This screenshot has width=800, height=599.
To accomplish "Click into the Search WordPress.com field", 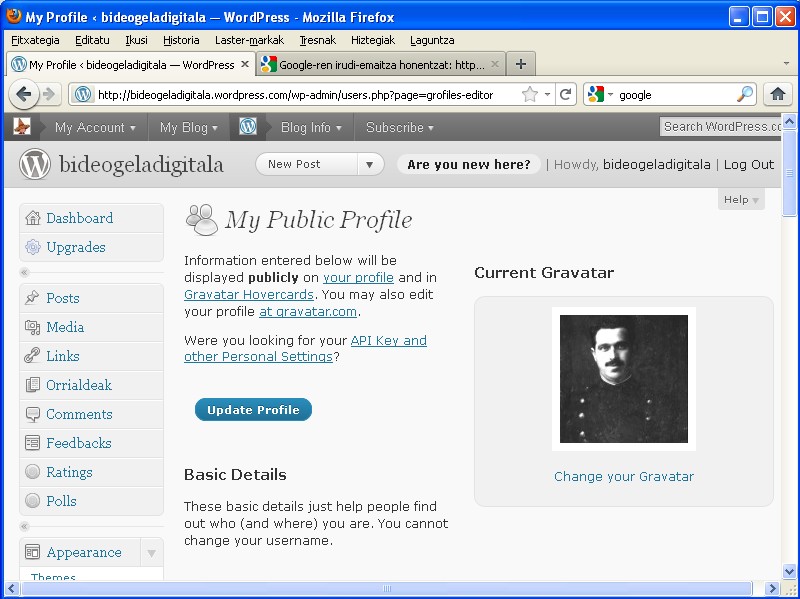I will tap(720, 127).
